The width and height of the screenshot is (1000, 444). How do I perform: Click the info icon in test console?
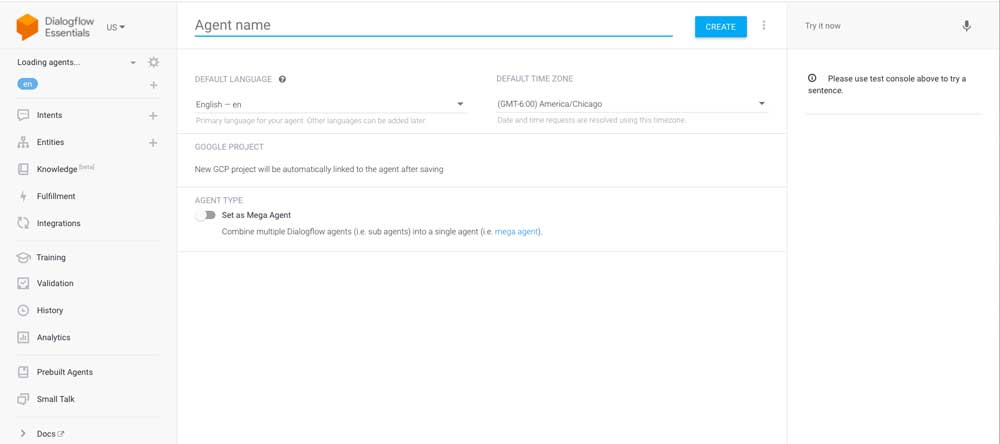[x=812, y=78]
